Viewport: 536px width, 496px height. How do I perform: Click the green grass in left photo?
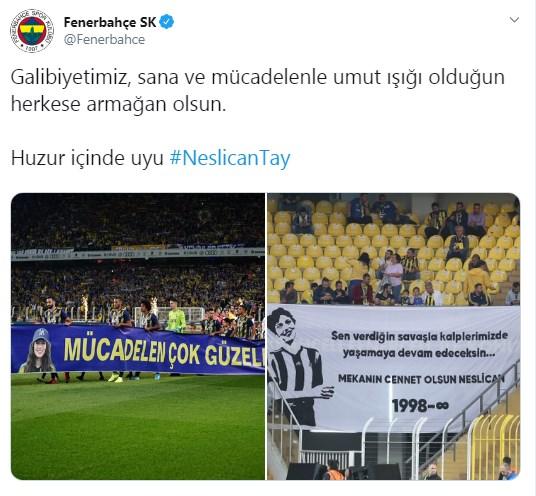click(x=138, y=427)
